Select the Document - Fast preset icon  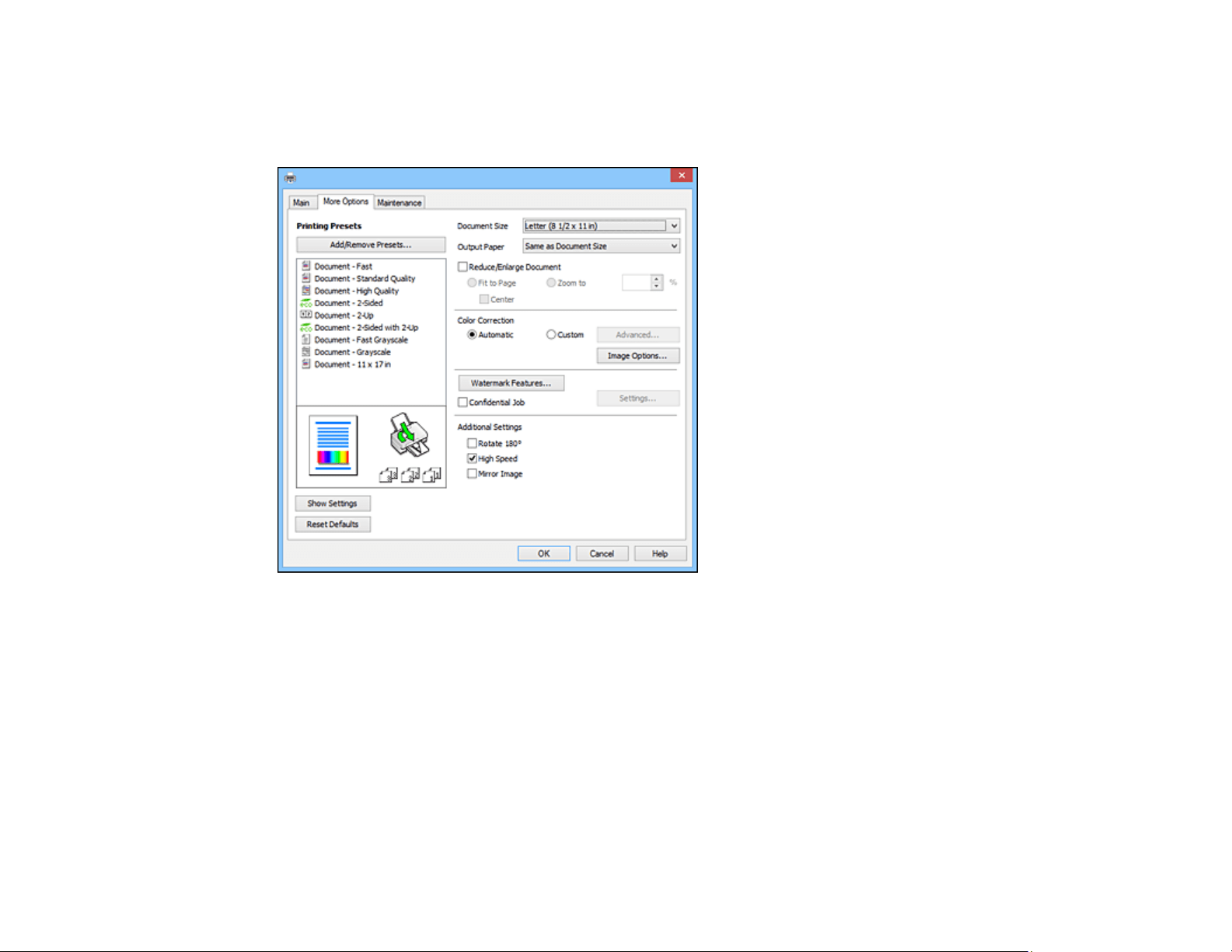click(x=306, y=266)
